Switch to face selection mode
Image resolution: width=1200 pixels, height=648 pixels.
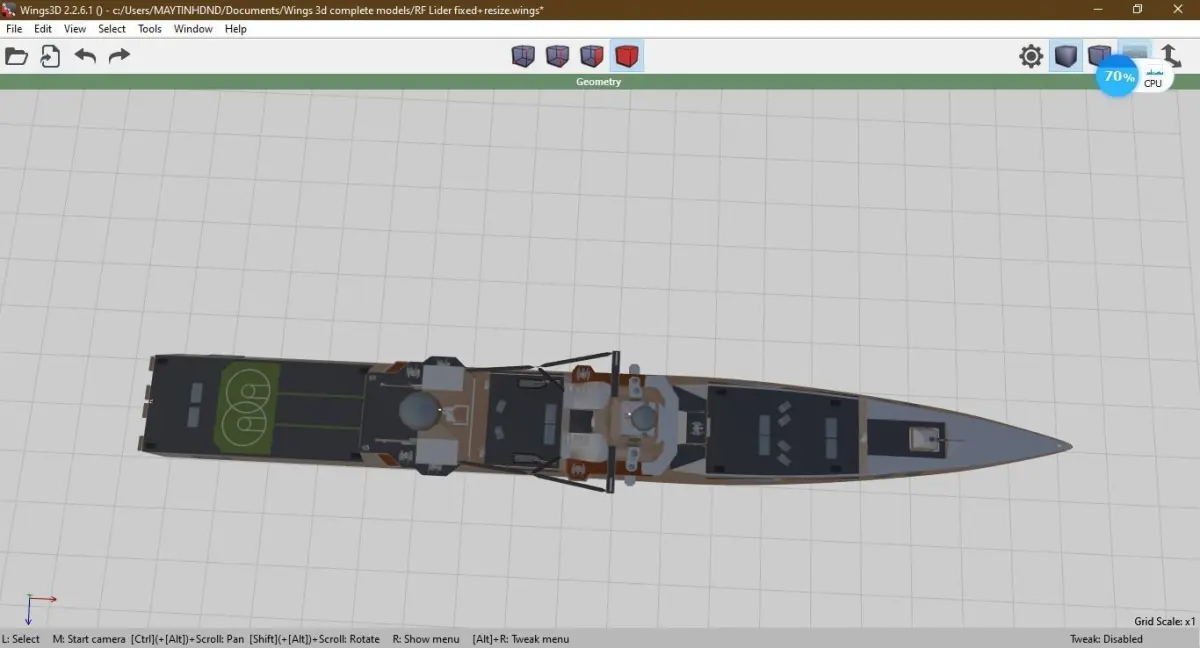coord(592,56)
